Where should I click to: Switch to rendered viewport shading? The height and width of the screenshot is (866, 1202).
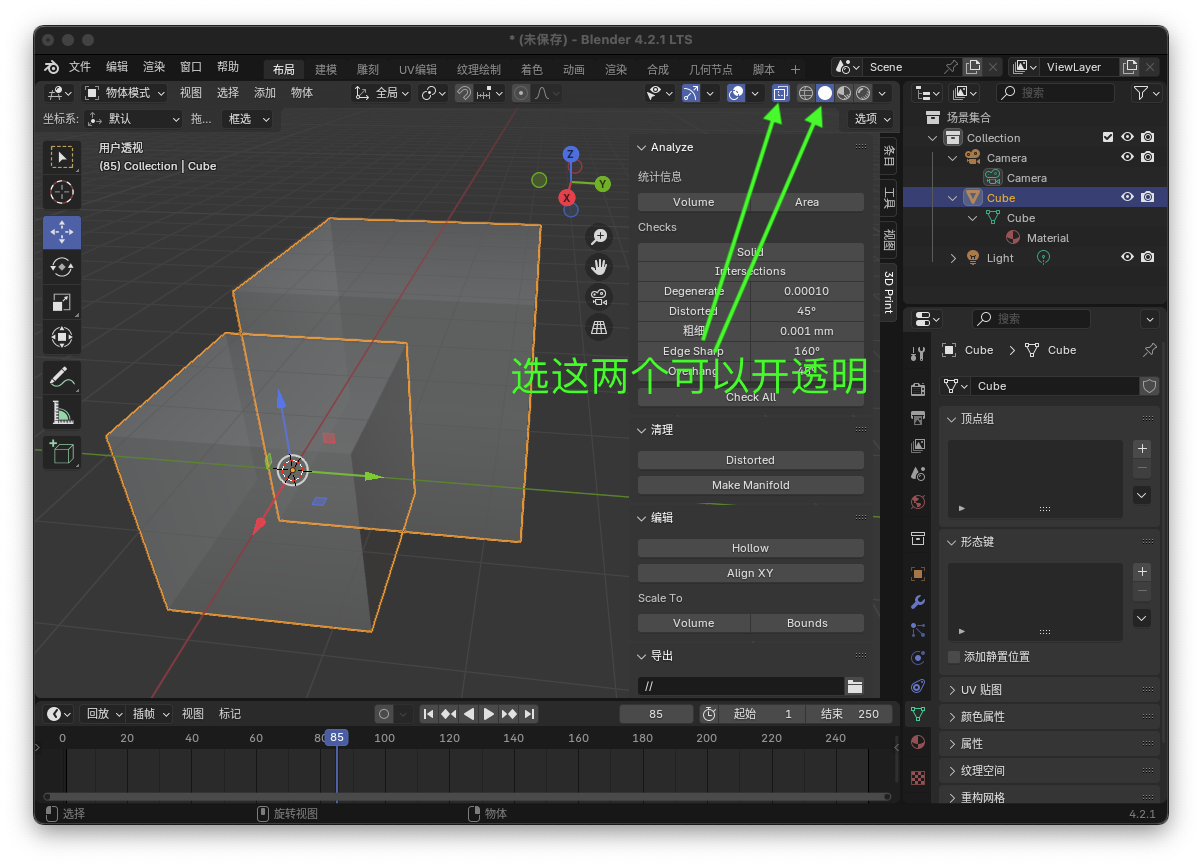[x=862, y=93]
